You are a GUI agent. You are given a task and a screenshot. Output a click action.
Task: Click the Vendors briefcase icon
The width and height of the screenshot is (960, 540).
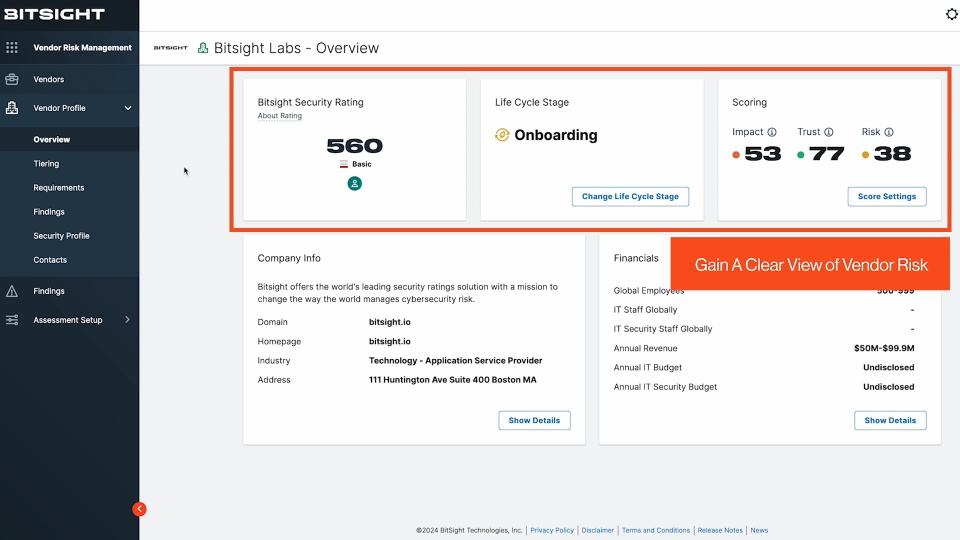[x=12, y=79]
